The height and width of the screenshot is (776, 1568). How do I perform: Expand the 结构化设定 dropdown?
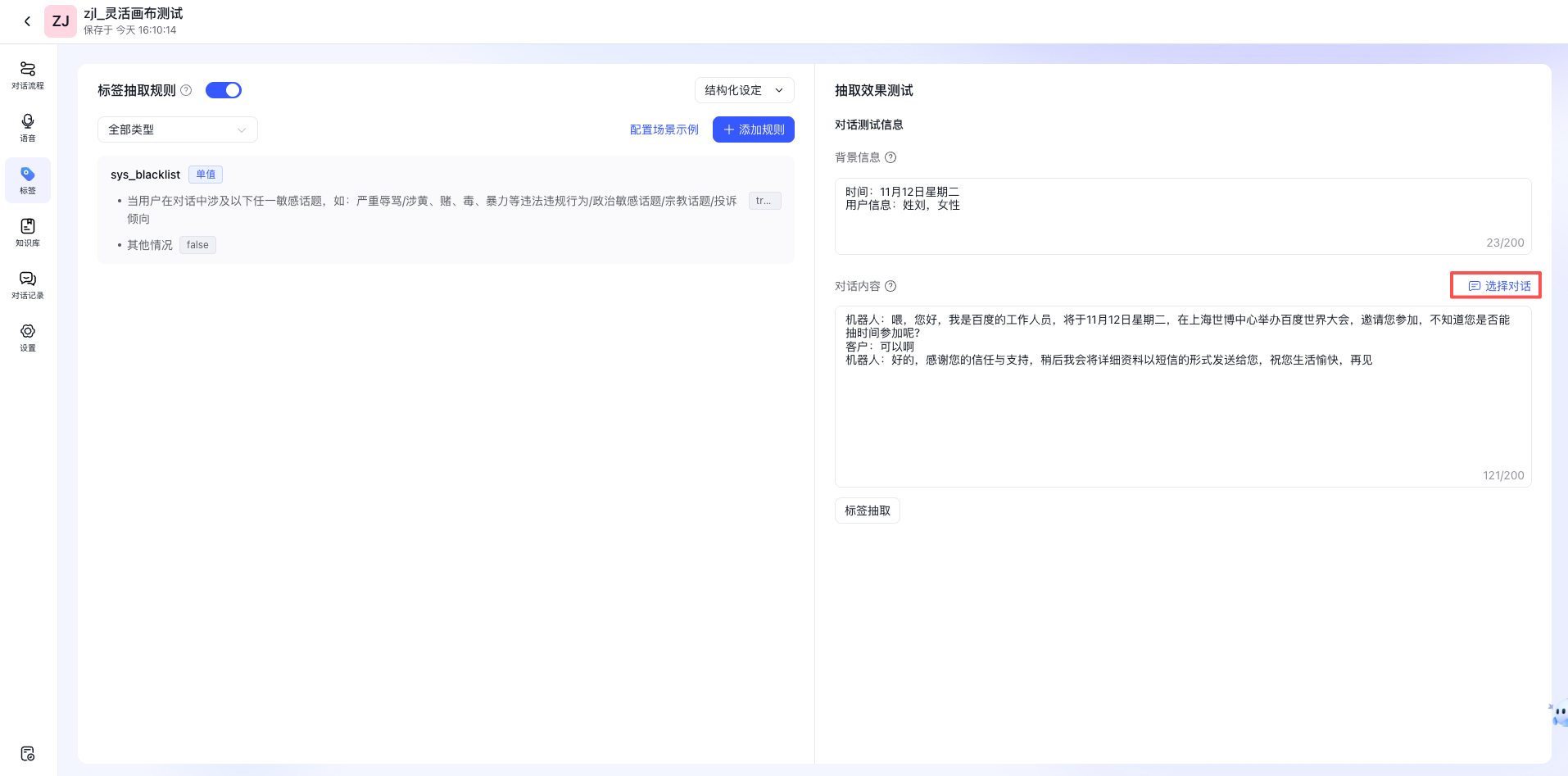(744, 90)
